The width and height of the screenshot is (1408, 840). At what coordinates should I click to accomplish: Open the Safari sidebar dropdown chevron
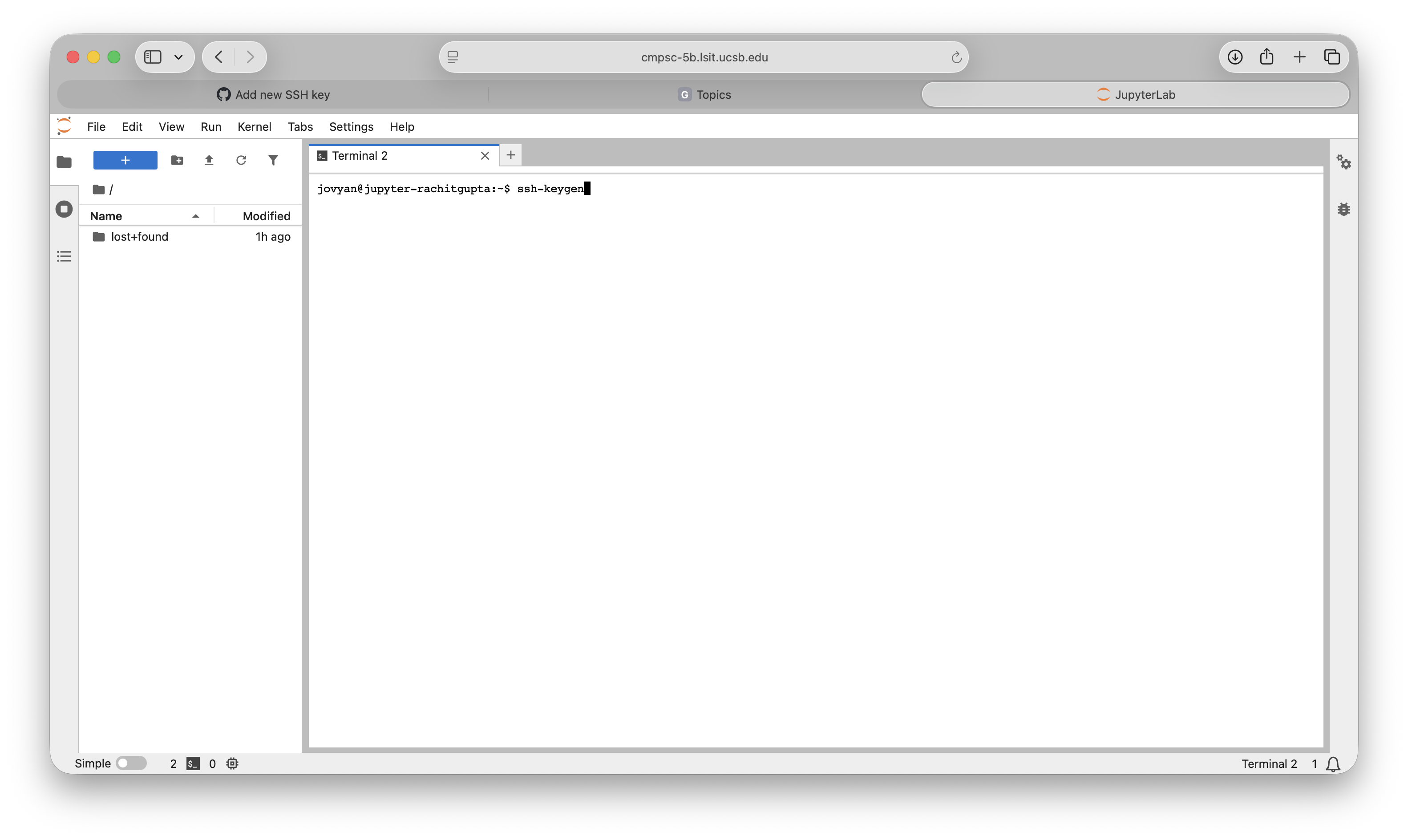click(x=179, y=57)
